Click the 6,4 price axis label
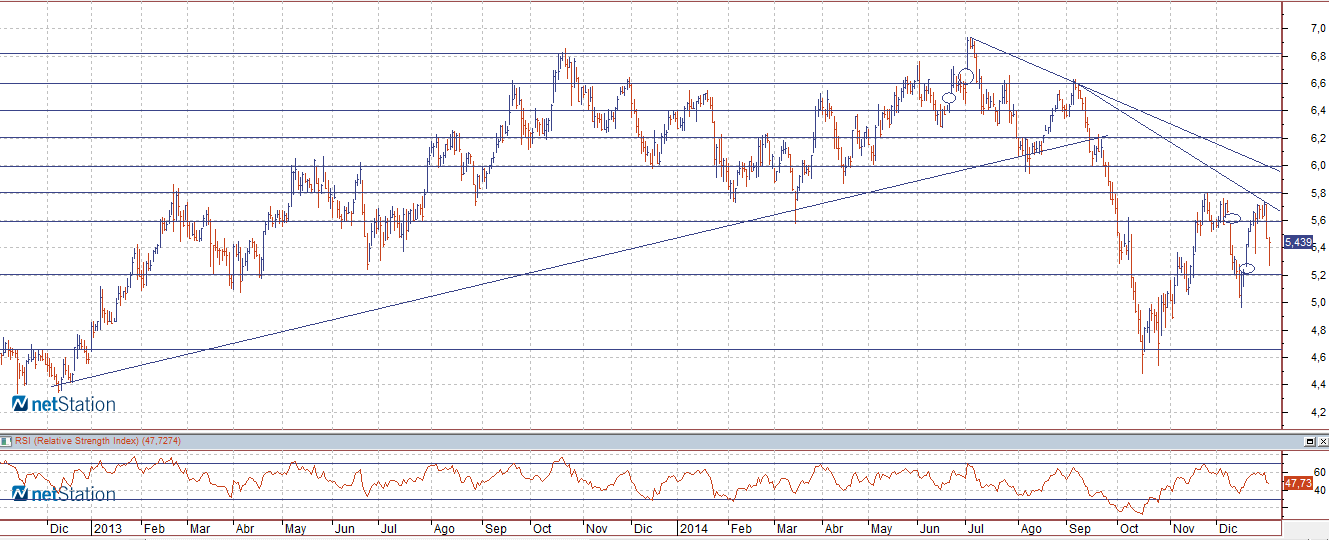This screenshot has height=540, width=1329. (1319, 111)
